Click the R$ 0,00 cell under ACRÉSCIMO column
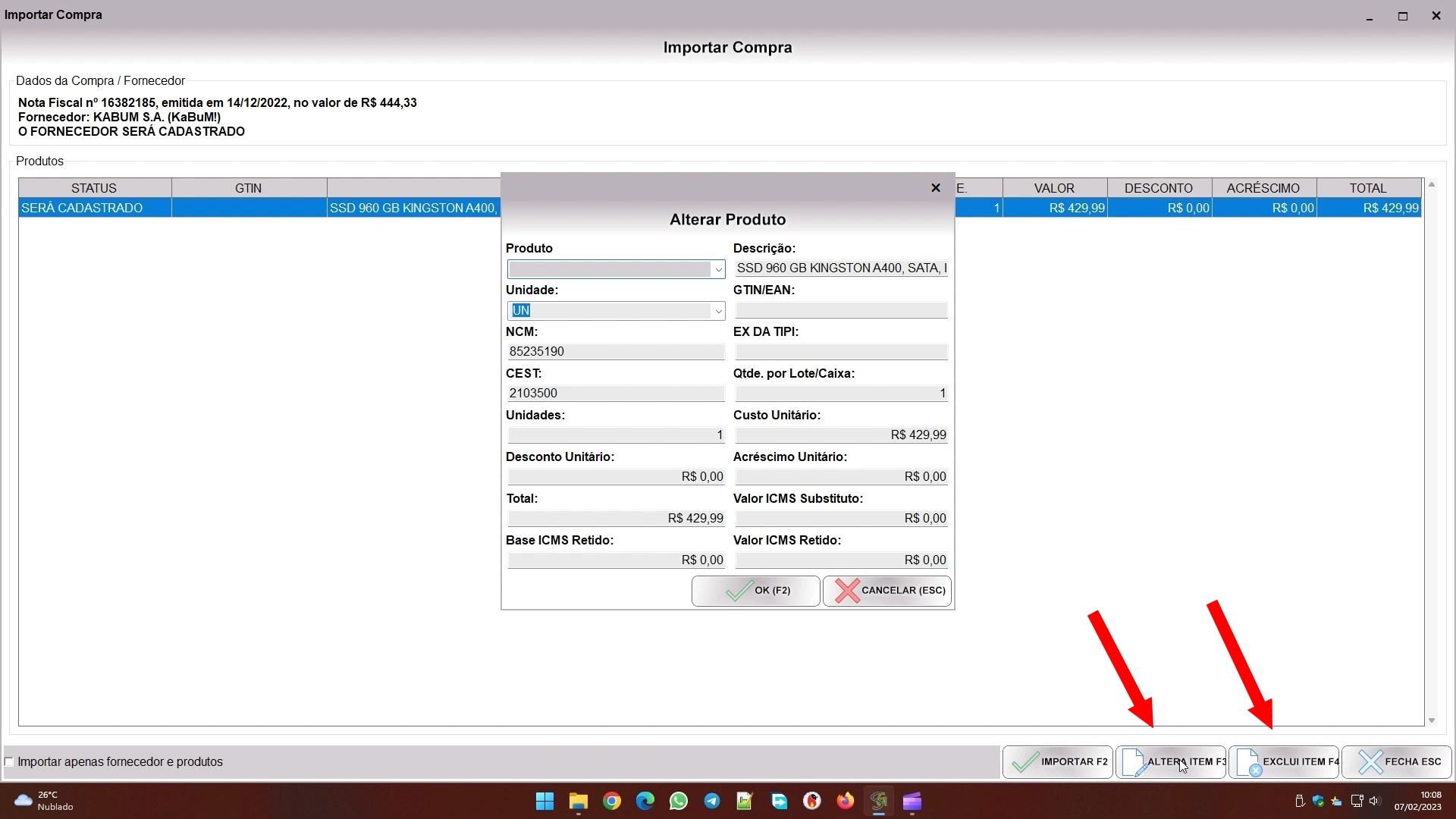Viewport: 1456px width, 819px height. [1264, 208]
